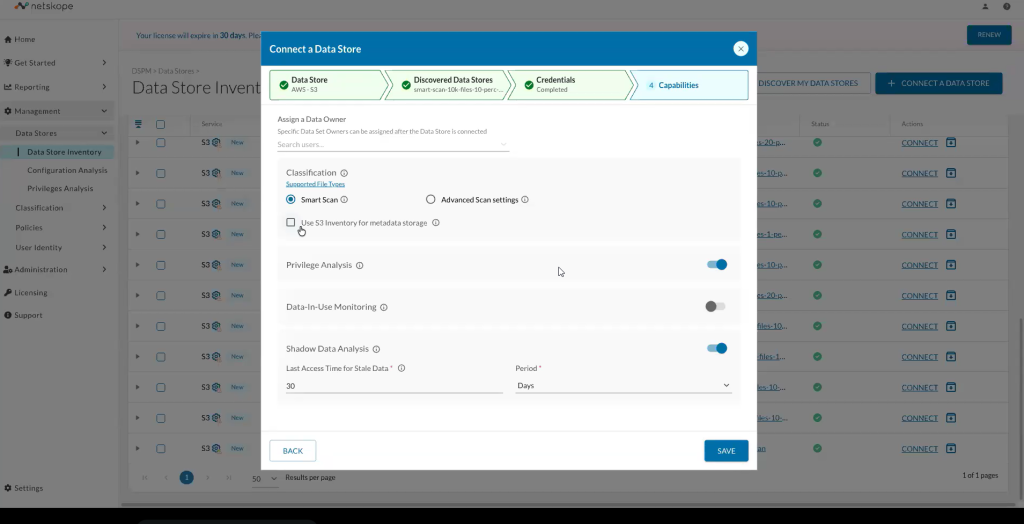Screen dimensions: 1024x524
Task: Toggle the Privilege Analysis switch
Action: [x=716, y=265]
